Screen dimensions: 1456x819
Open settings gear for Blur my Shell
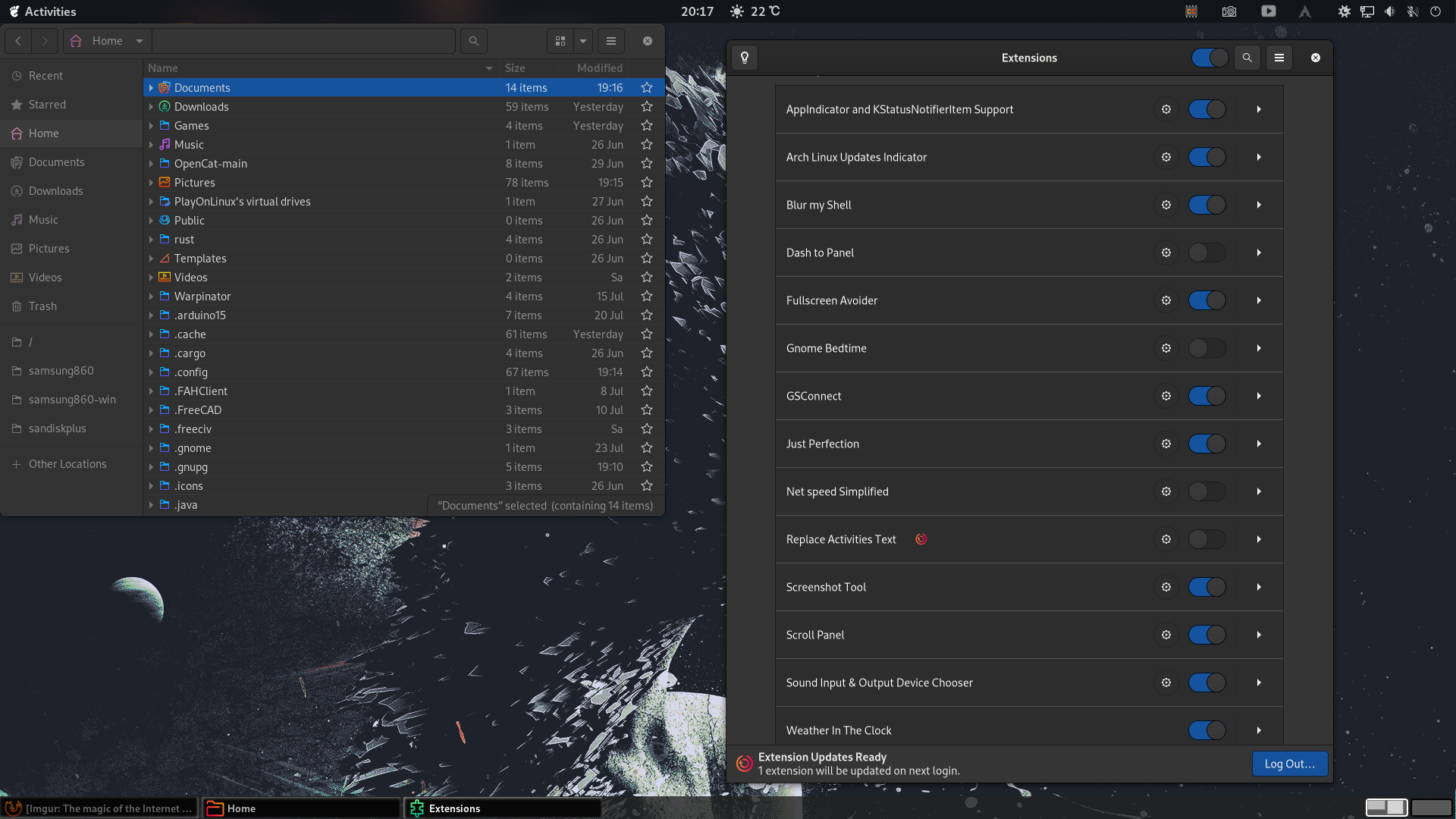click(x=1166, y=205)
